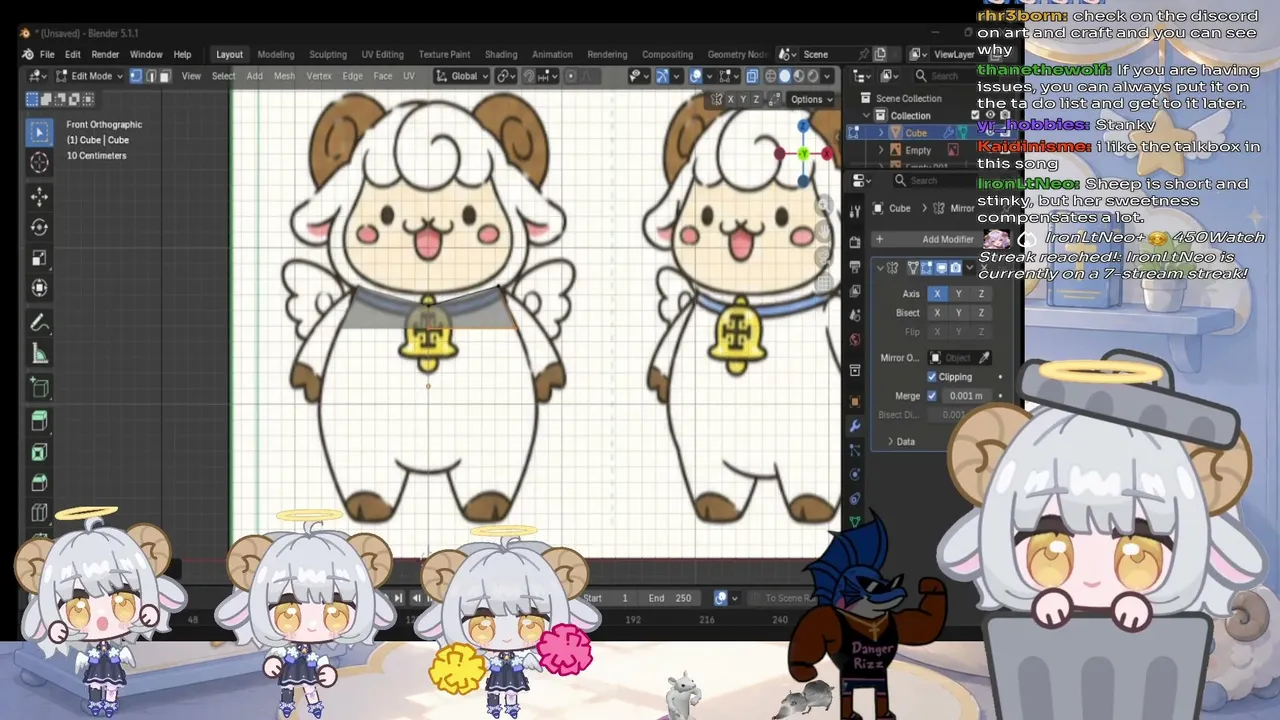Open the Render menu
This screenshot has height=720, width=1280.
[x=105, y=54]
